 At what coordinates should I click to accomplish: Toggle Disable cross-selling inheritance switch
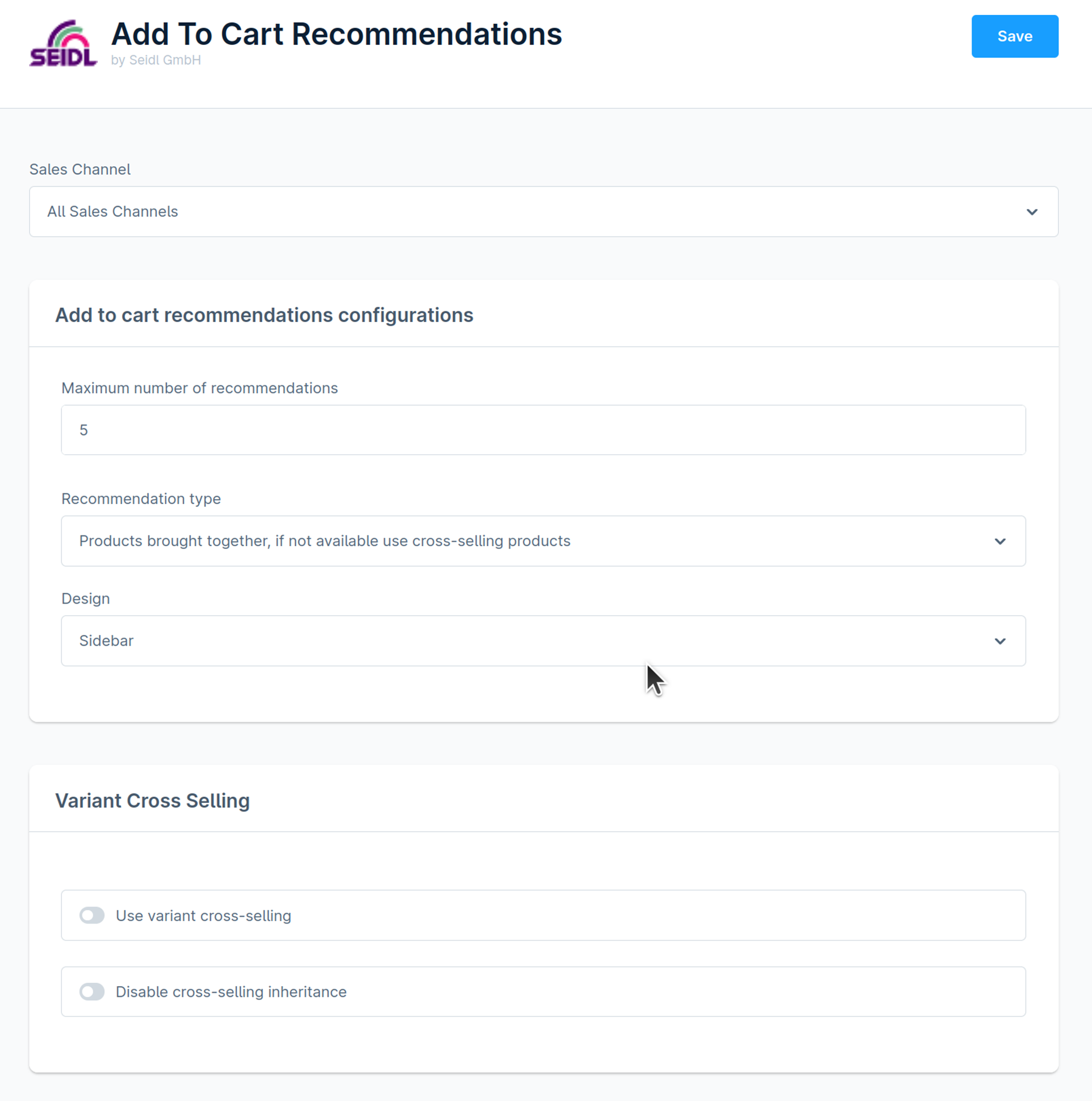click(x=92, y=992)
